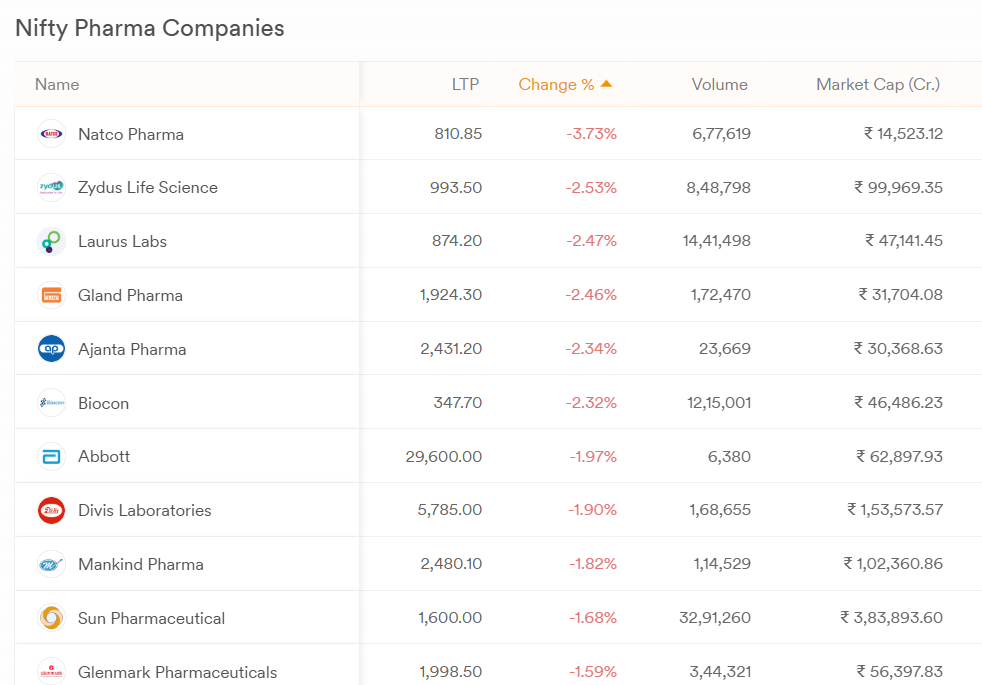Screen dimensions: 982x685
Task: Click the Gland Pharma logo
Action: pos(51,294)
